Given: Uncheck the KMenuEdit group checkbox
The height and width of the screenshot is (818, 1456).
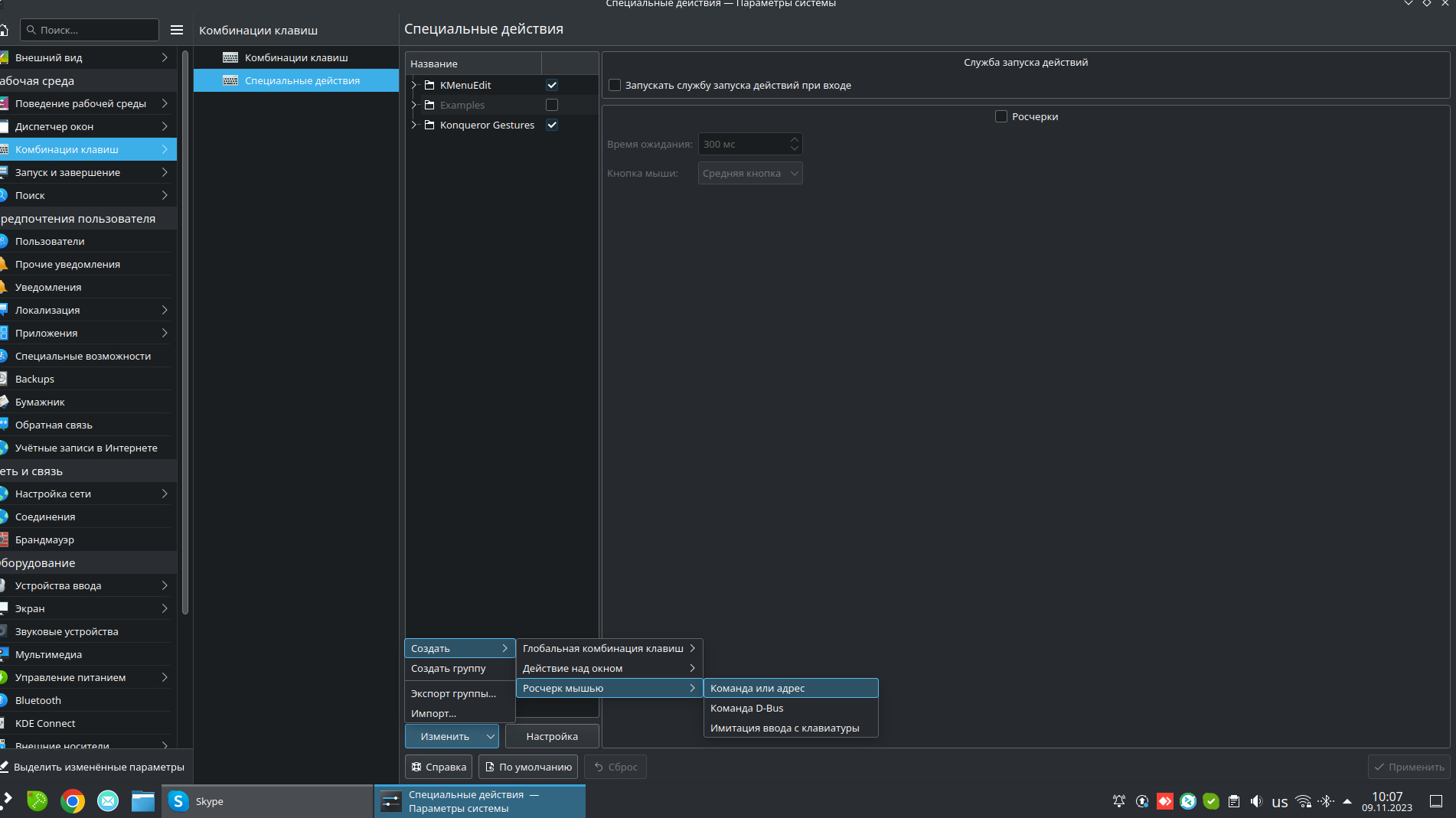Looking at the screenshot, I should [552, 85].
